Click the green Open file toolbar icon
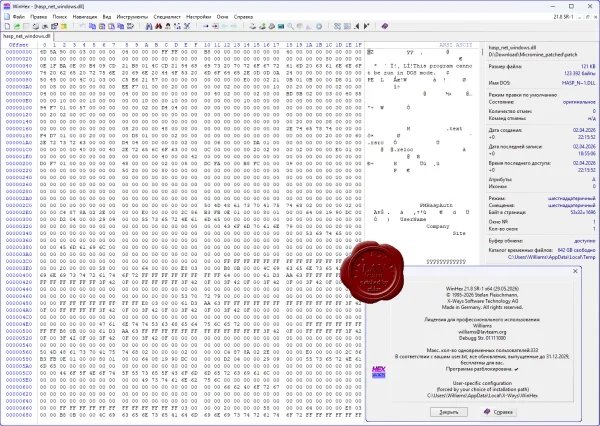This screenshot has height=426, width=600. [17, 26]
